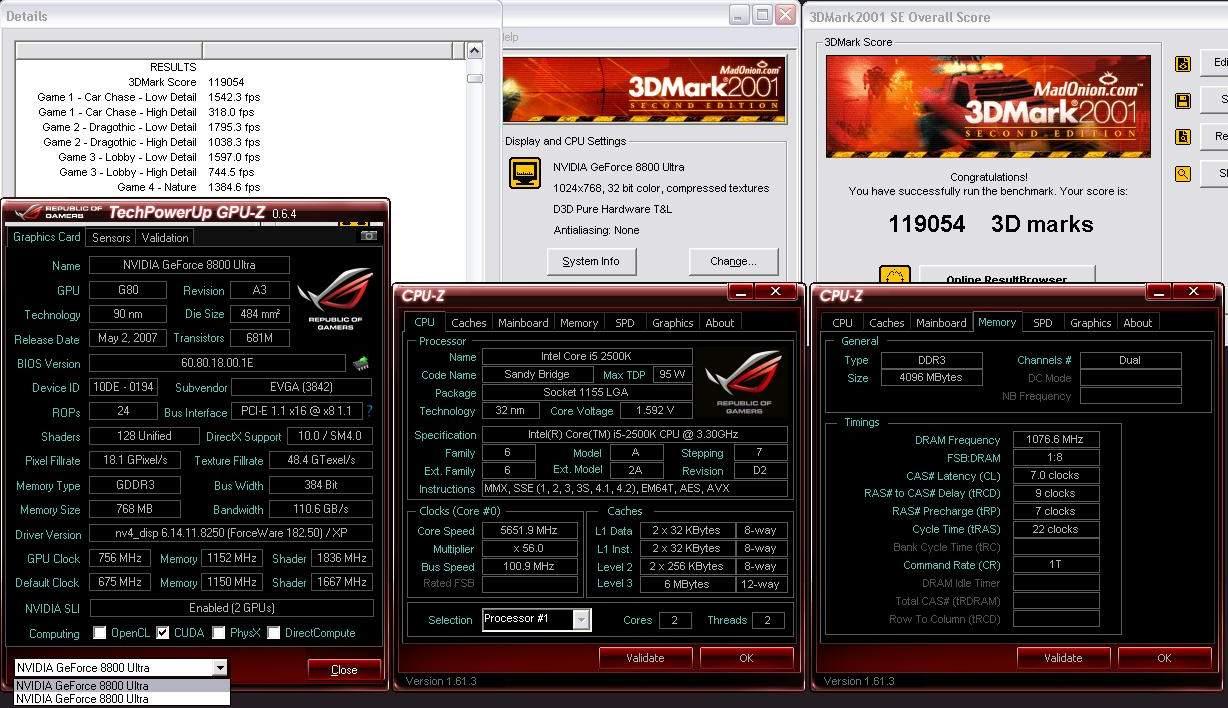Open Caches tab in the CPU-Z processor window
Image resolution: width=1228 pixels, height=708 pixels.
468,323
